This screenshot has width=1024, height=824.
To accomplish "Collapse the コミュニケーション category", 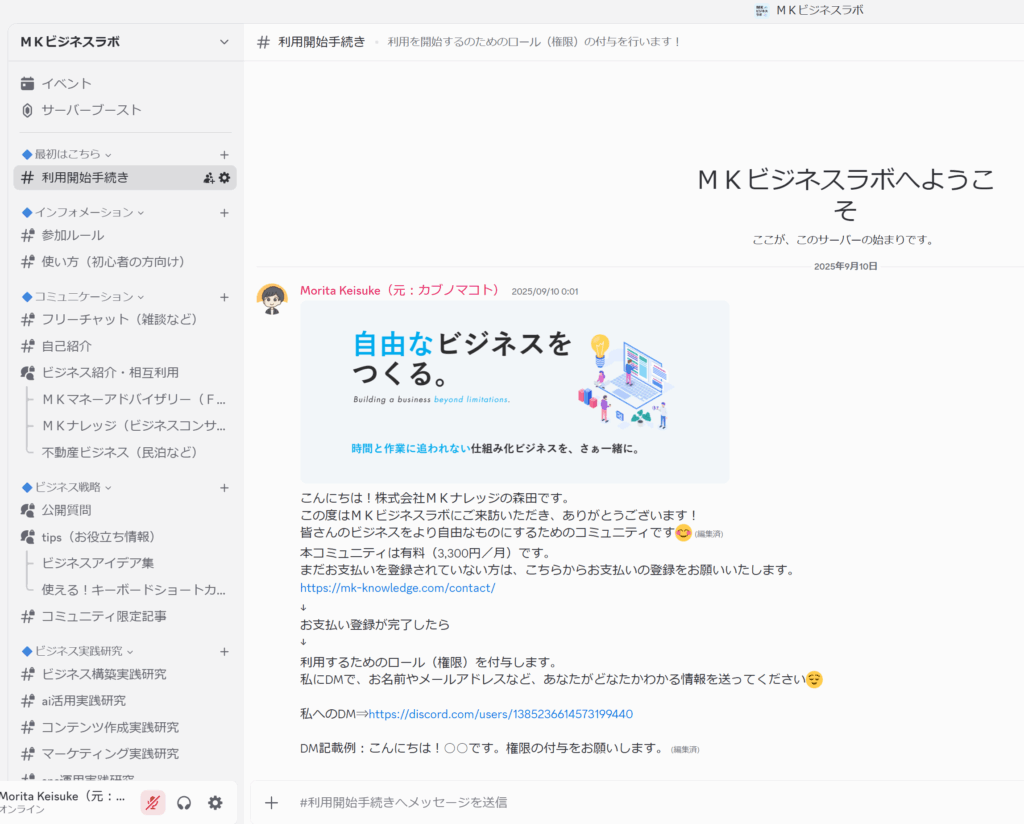I will (84, 296).
